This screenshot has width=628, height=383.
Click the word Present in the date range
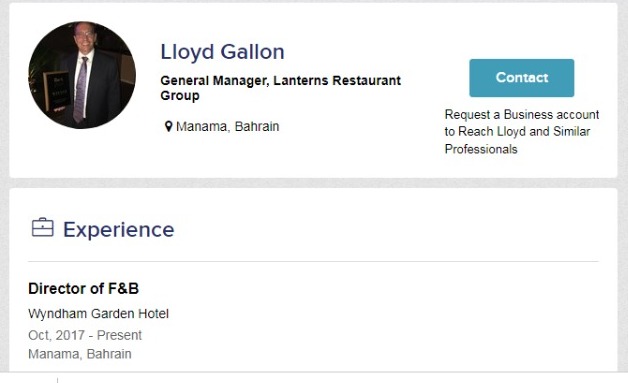pyautogui.click(x=119, y=335)
